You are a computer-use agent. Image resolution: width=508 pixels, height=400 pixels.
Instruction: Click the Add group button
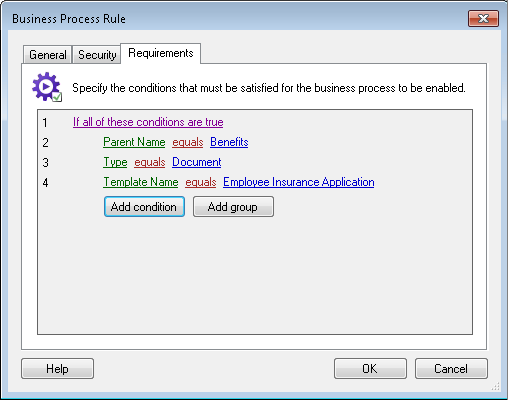coord(233,207)
